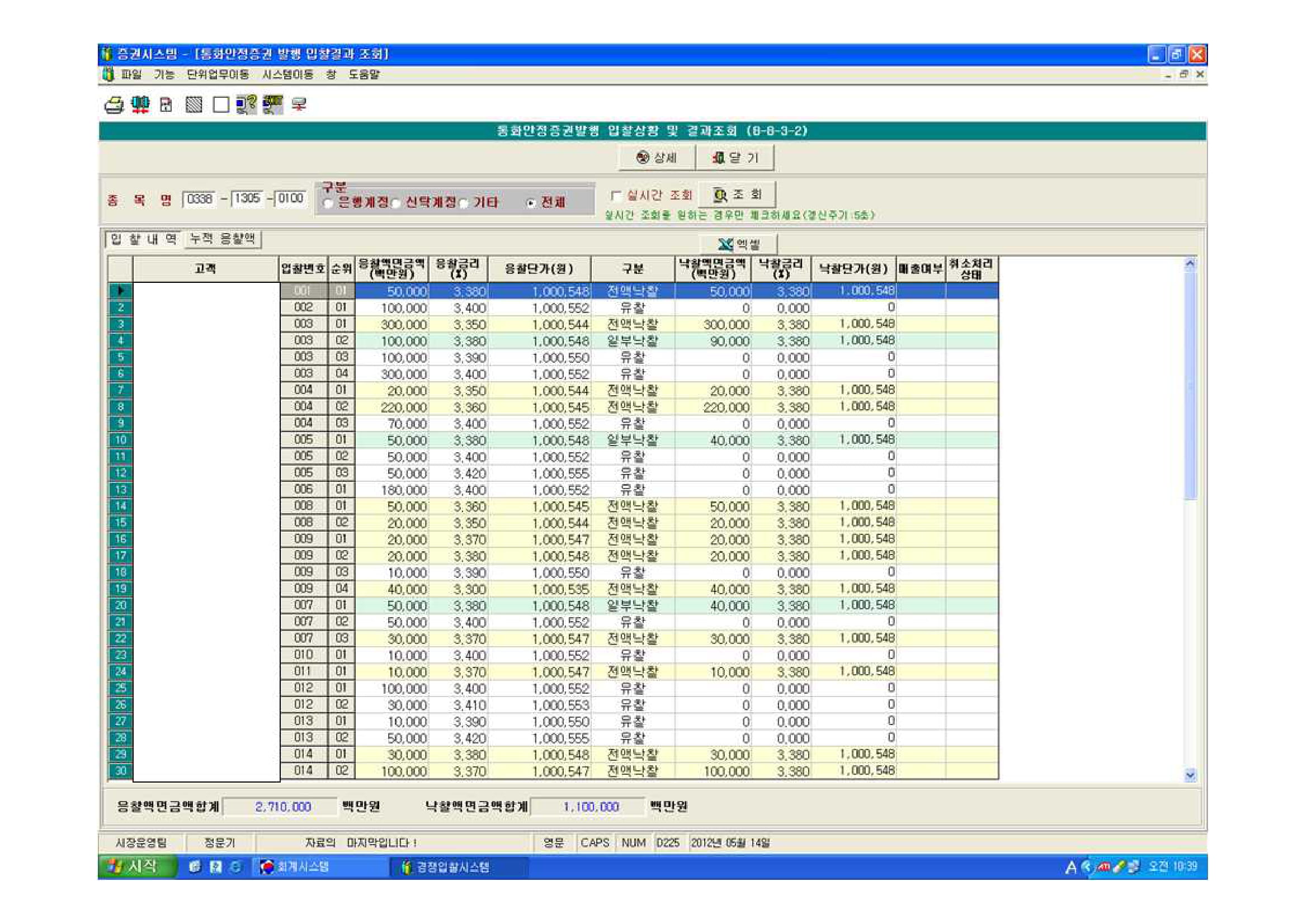Click the empty white square toolbar icon
Viewport: 1307px width, 924px height.
coord(221,105)
